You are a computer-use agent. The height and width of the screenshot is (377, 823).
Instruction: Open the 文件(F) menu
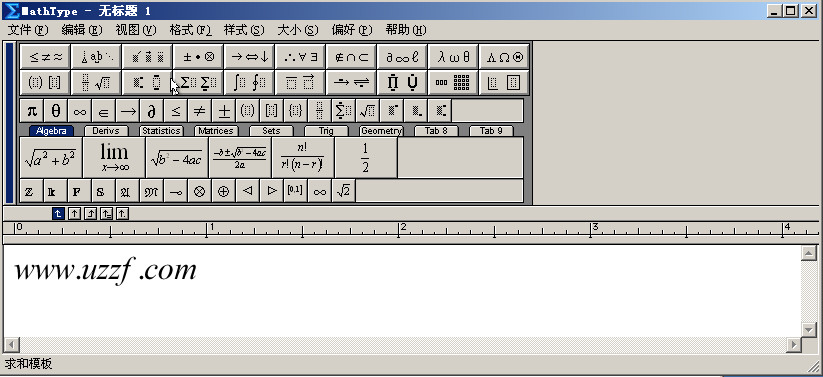(28, 30)
